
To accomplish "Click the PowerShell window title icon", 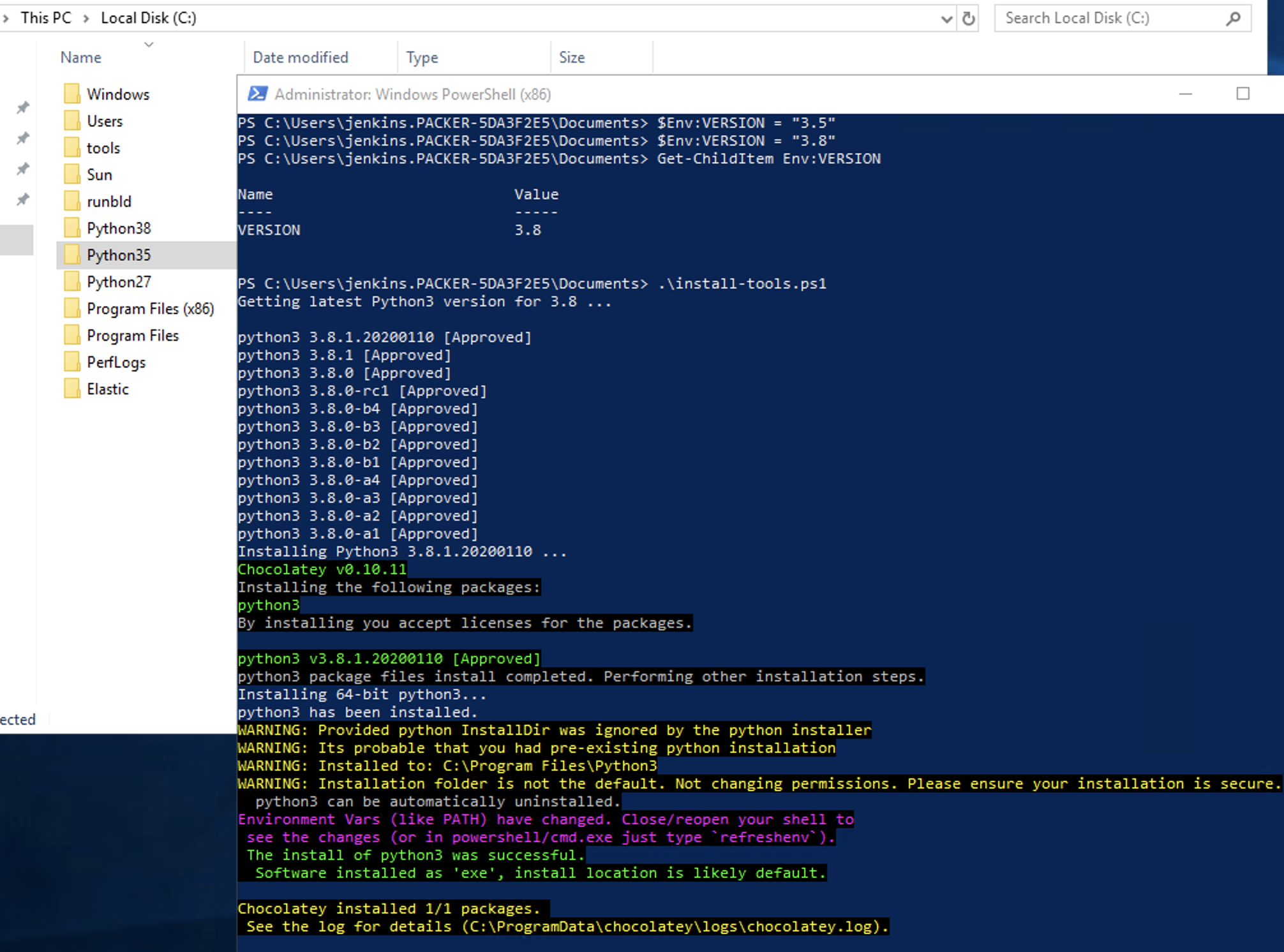I will coord(257,94).
